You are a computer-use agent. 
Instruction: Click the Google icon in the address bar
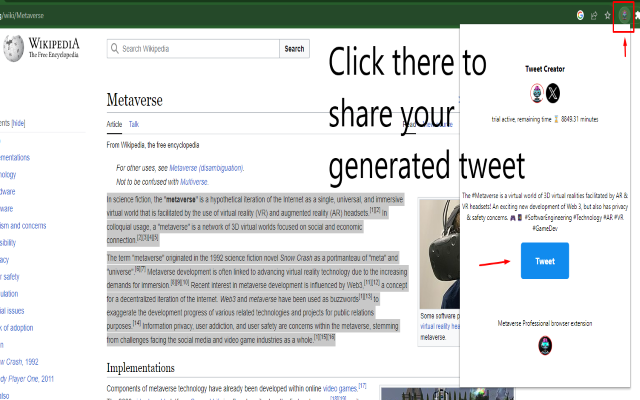[580, 16]
